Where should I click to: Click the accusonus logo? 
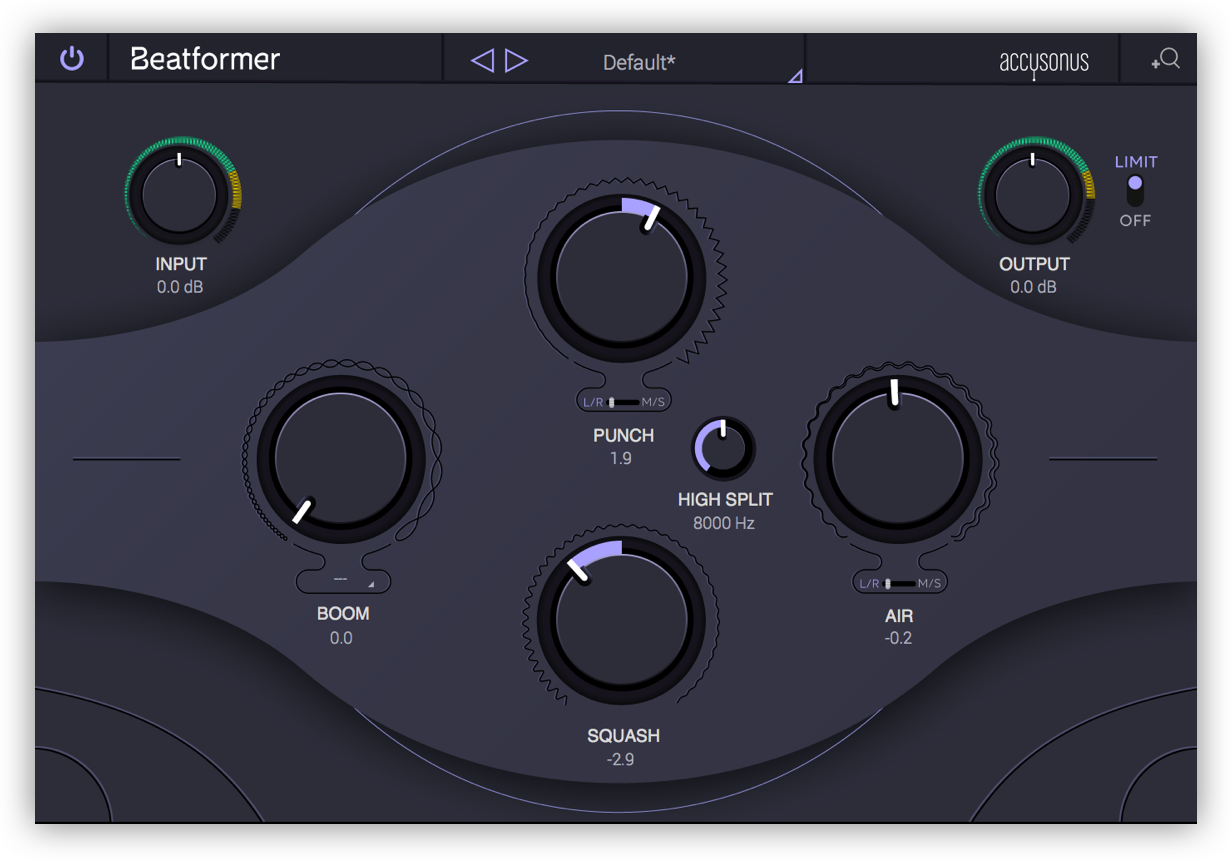pyautogui.click(x=1044, y=62)
